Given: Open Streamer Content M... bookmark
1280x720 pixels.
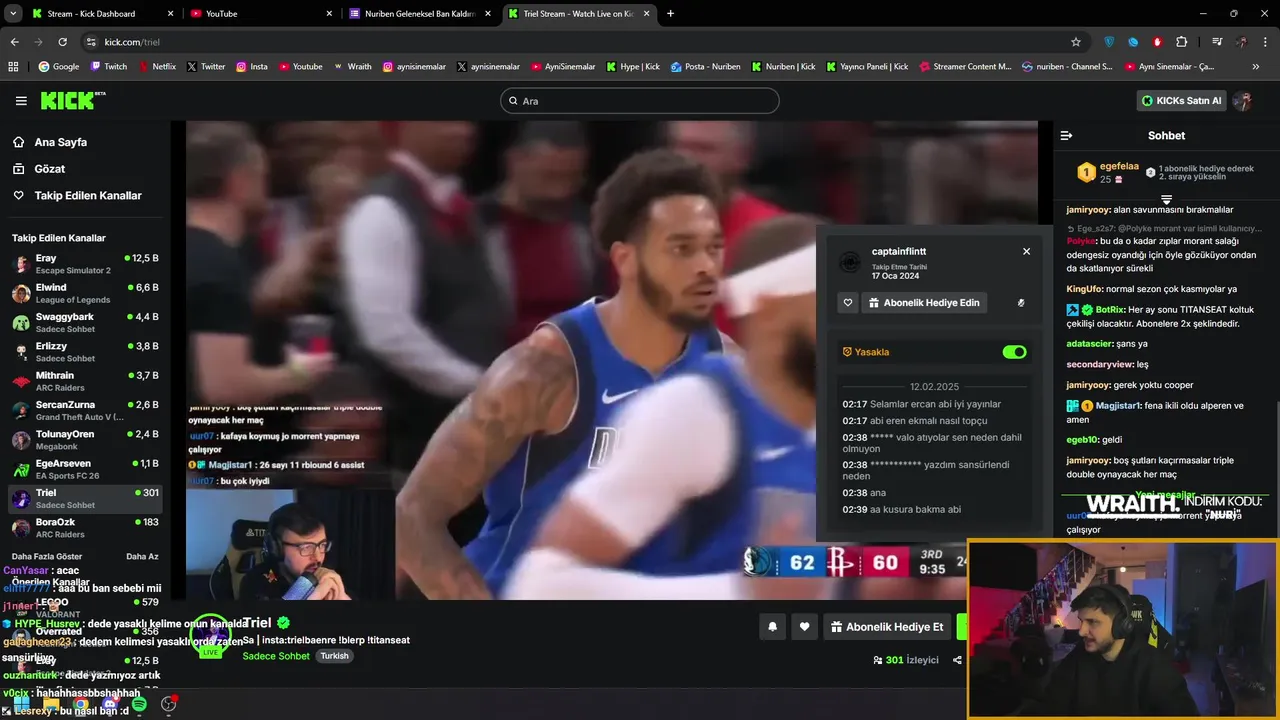Looking at the screenshot, I should click(964, 67).
